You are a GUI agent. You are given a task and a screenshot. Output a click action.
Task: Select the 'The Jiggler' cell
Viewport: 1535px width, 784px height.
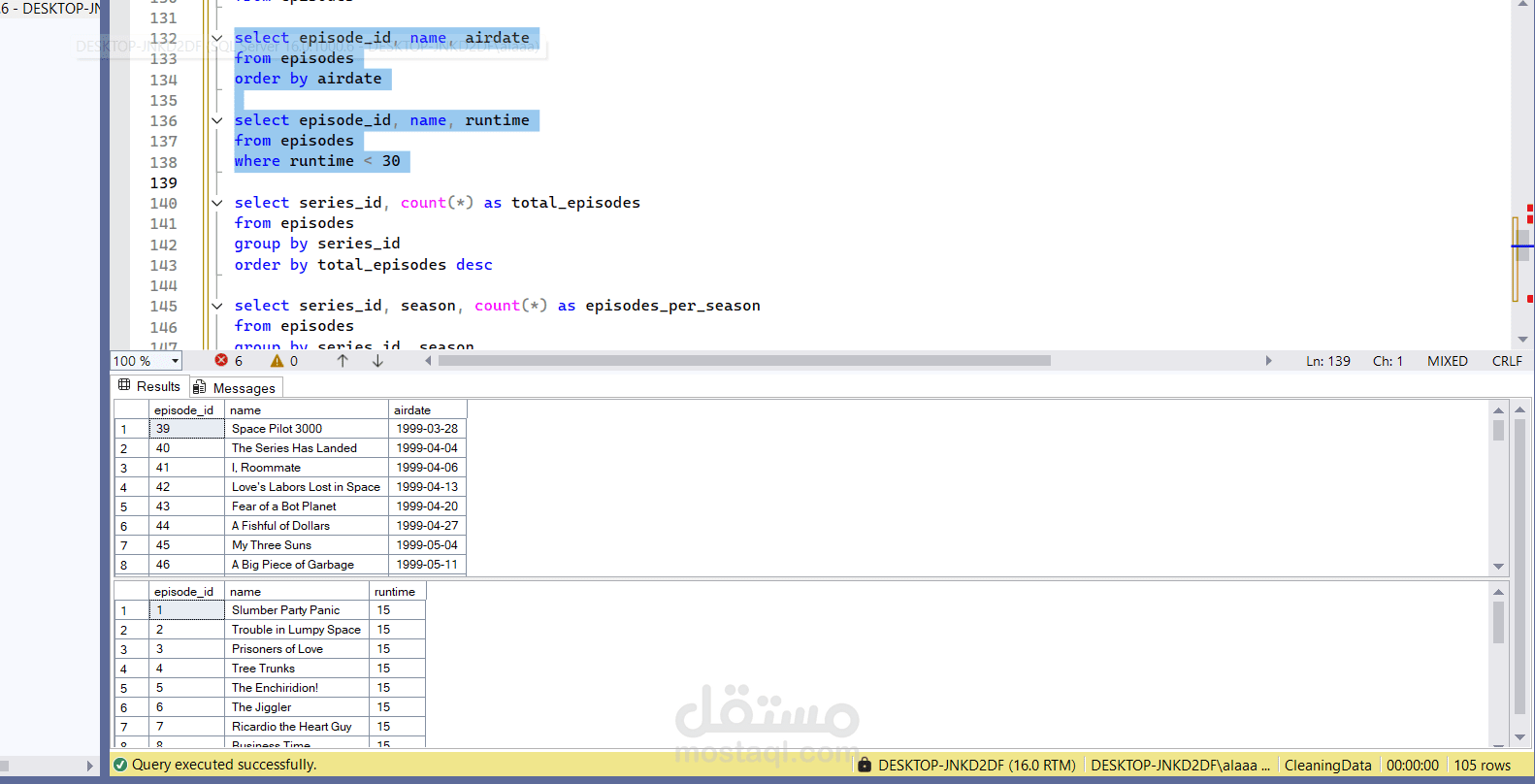(297, 707)
